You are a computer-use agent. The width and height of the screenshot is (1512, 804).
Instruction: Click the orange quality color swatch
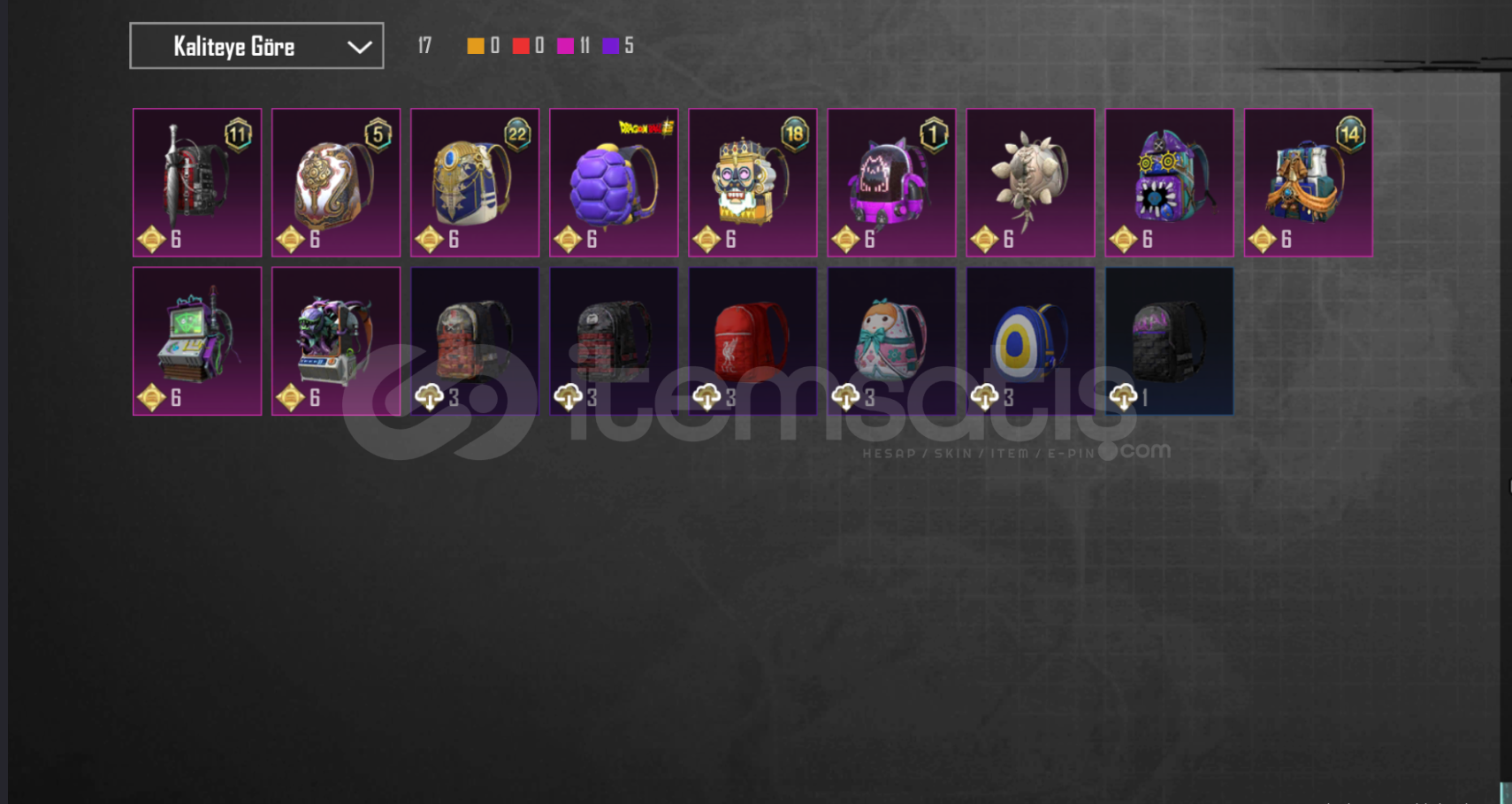click(x=476, y=46)
